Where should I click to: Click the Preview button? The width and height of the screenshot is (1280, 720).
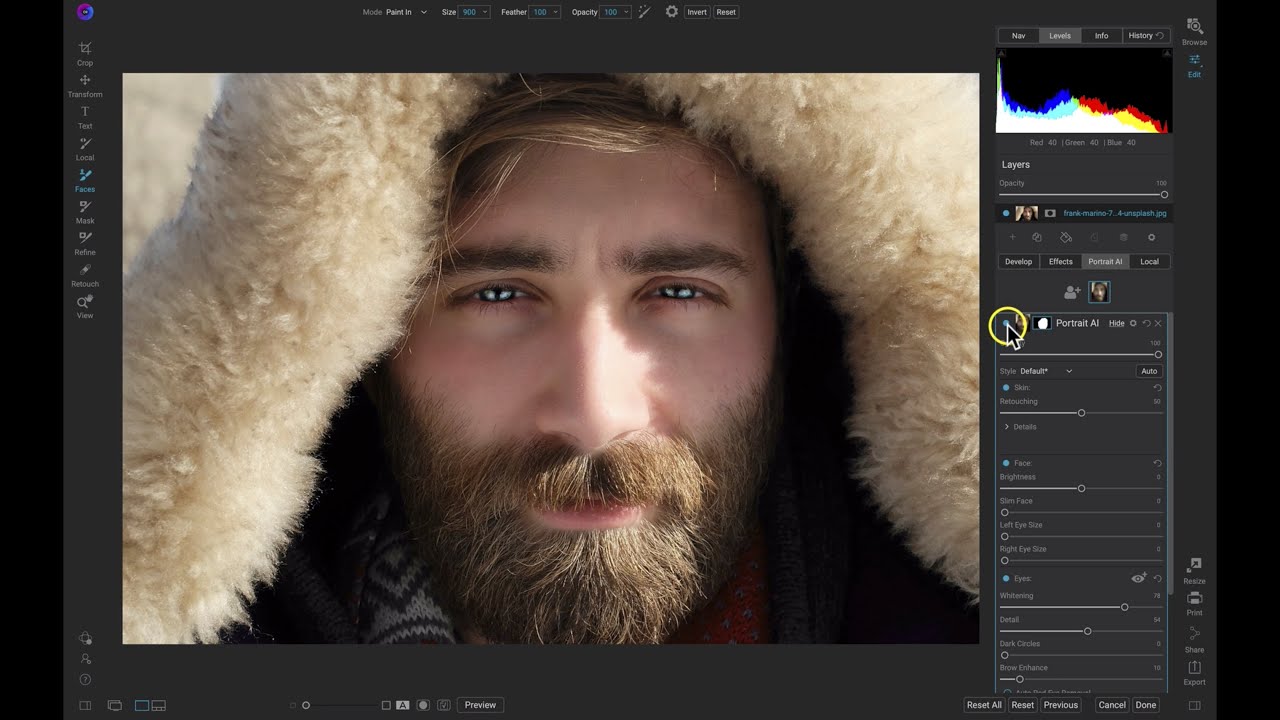tap(480, 705)
